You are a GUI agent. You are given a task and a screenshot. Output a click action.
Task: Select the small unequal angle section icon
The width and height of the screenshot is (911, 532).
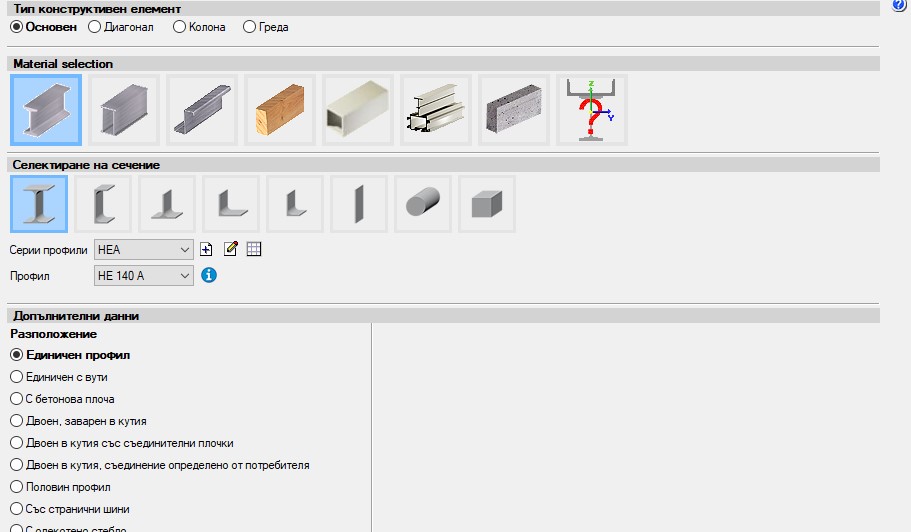pos(295,204)
